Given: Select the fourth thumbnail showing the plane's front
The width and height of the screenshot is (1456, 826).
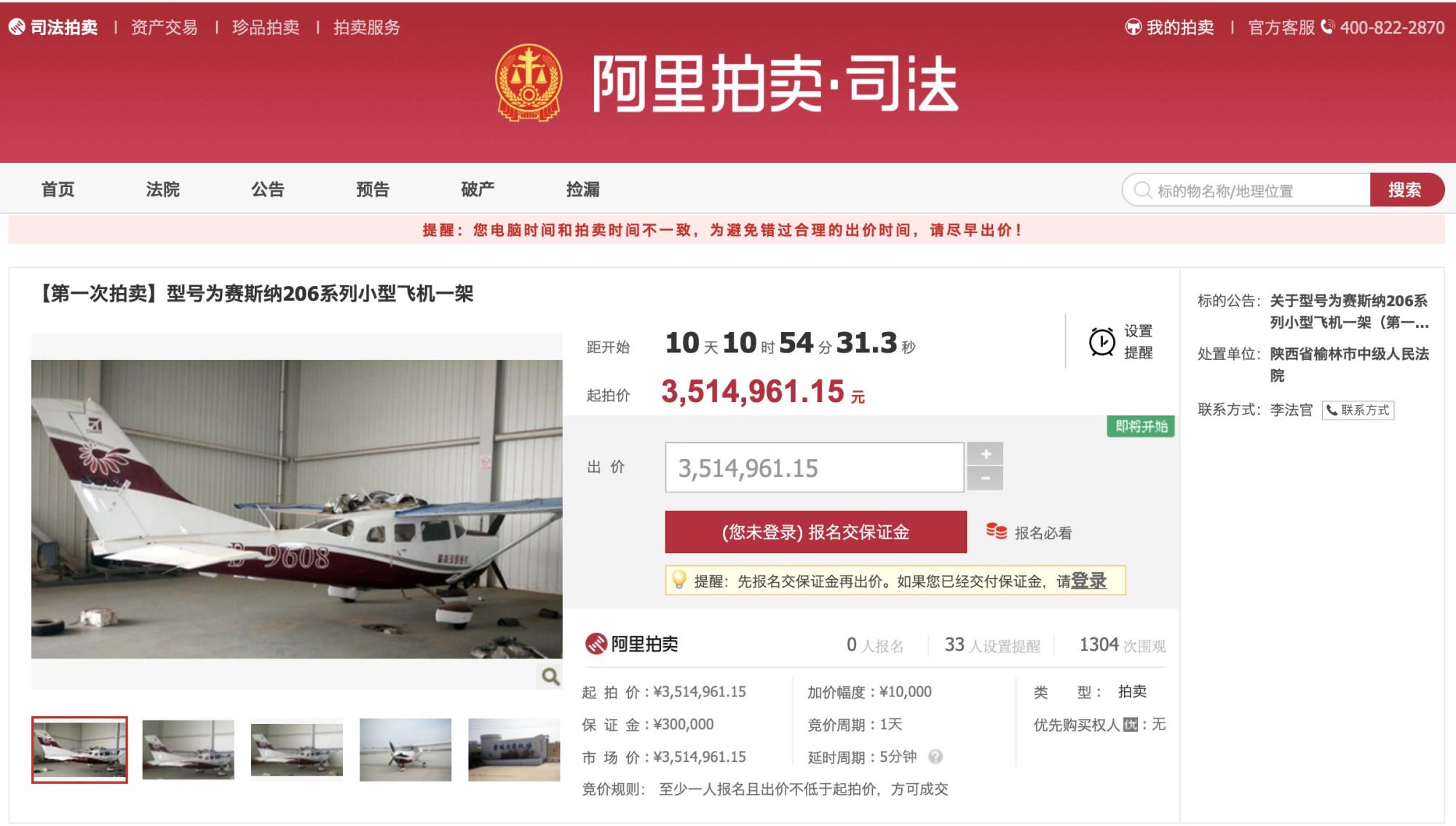Looking at the screenshot, I should click(x=405, y=750).
